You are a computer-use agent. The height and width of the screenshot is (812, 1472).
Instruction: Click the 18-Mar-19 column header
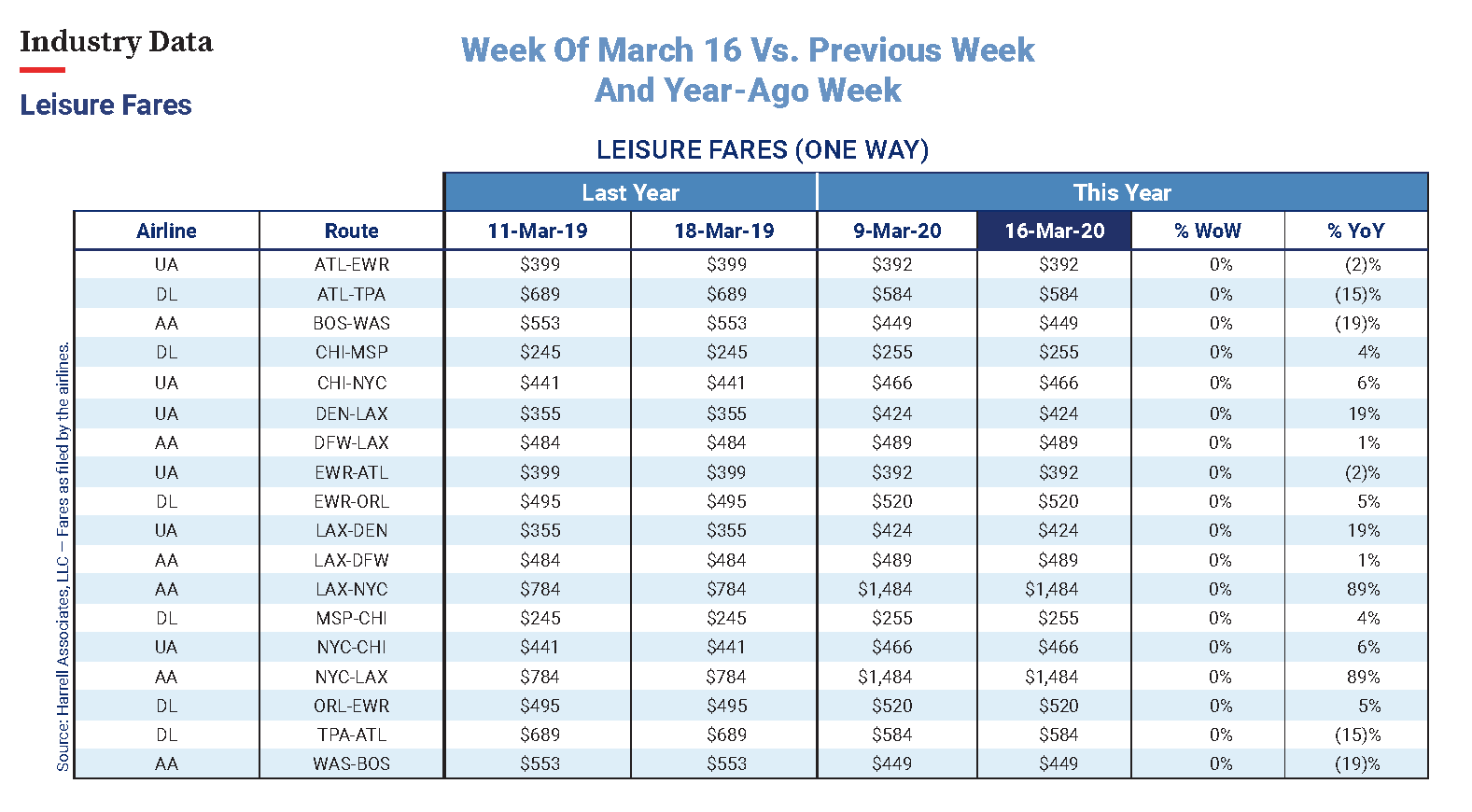(724, 231)
